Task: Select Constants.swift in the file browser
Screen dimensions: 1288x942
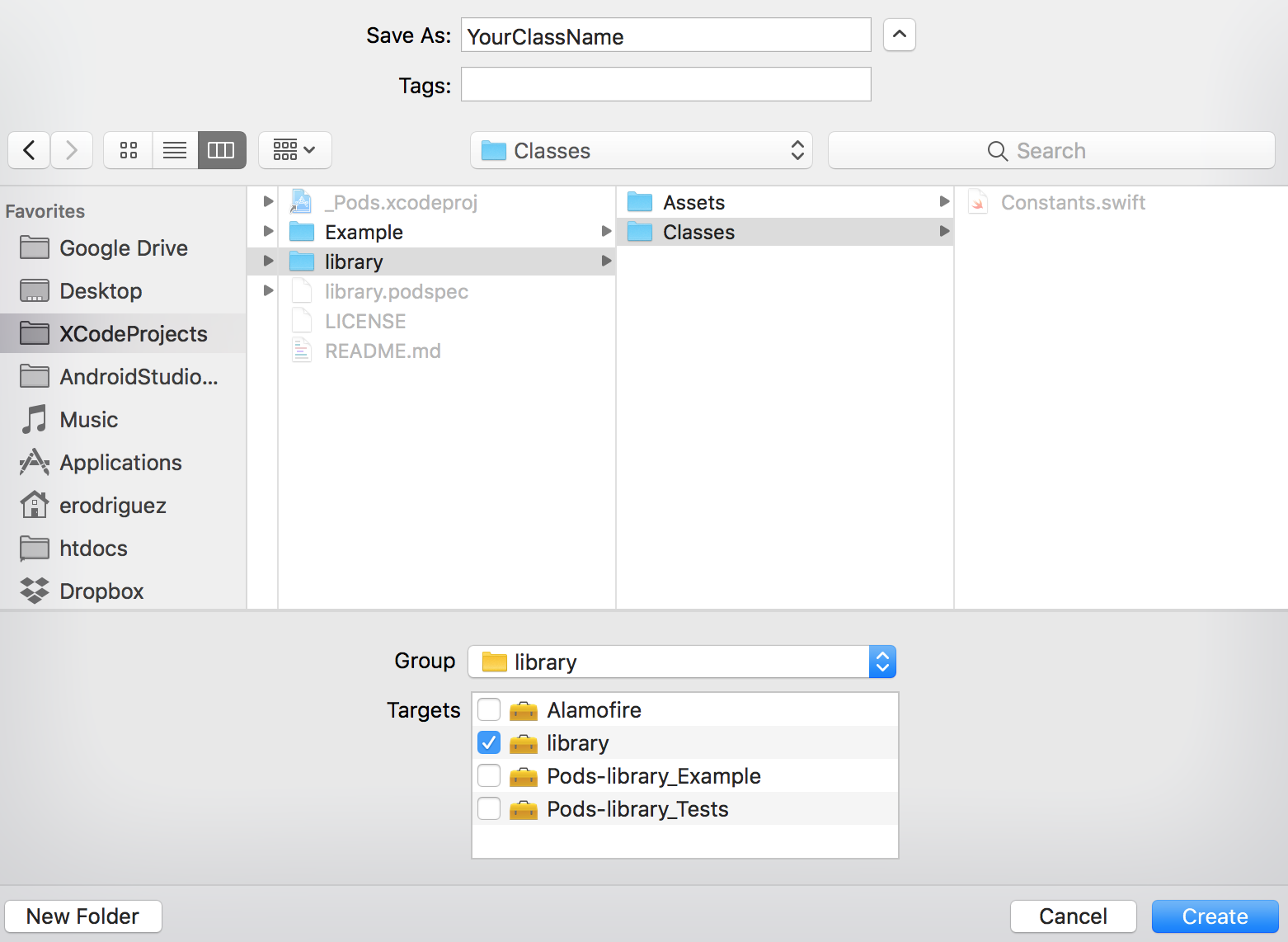Action: point(1072,202)
